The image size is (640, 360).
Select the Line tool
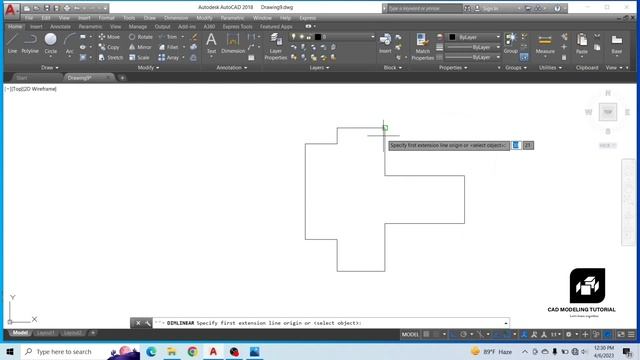coord(12,44)
